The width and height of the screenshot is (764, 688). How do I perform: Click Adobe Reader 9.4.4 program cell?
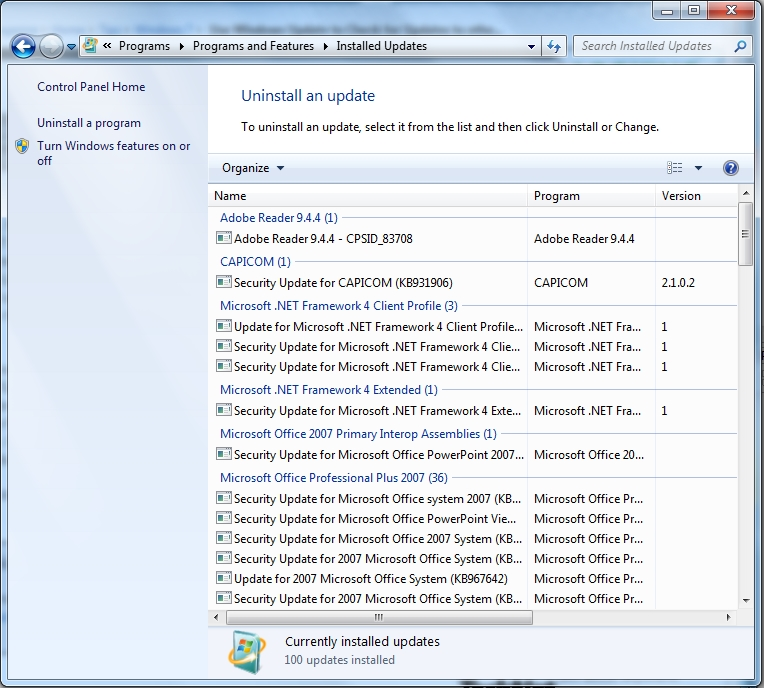coord(584,239)
